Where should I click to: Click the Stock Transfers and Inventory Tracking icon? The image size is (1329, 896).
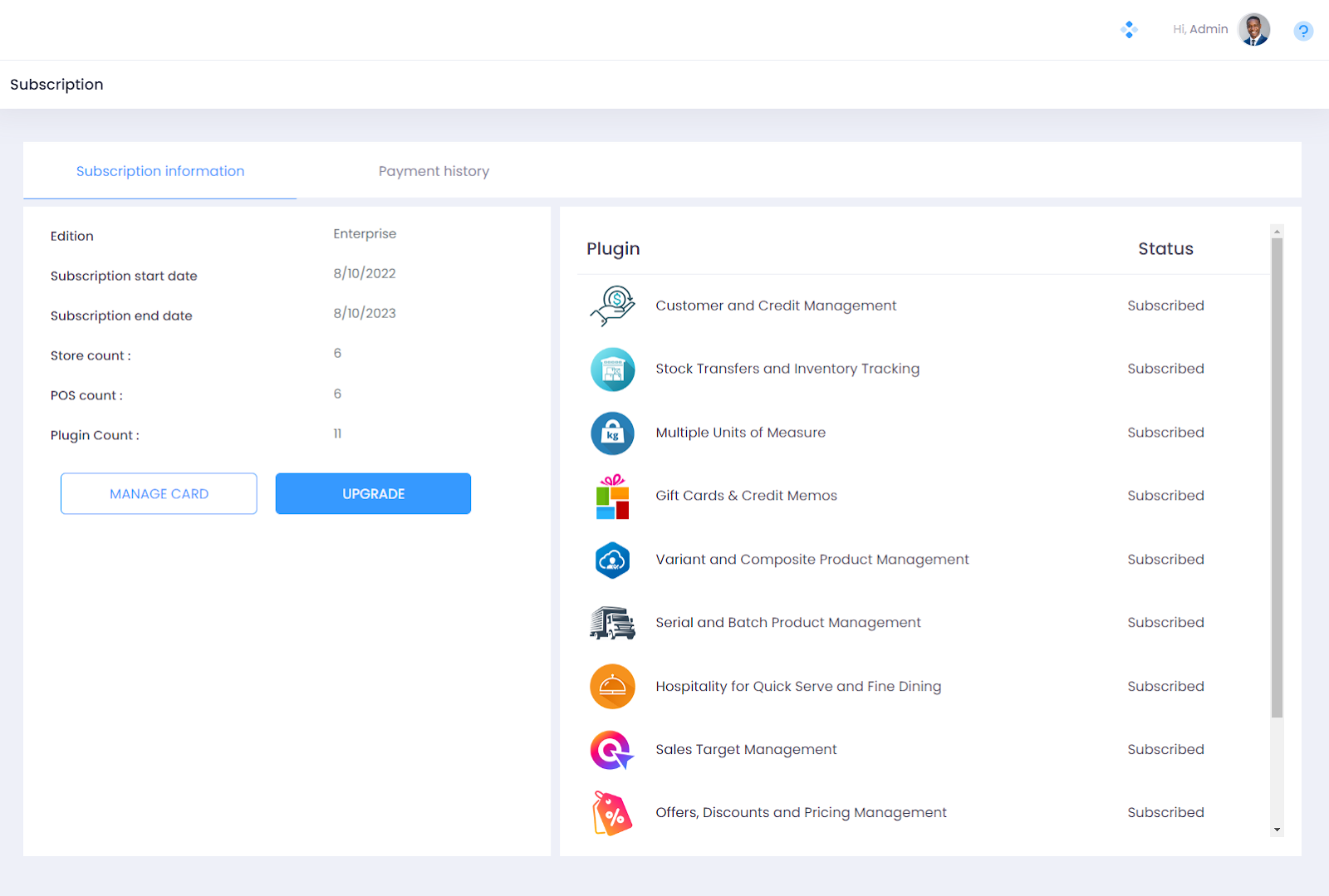click(x=612, y=370)
